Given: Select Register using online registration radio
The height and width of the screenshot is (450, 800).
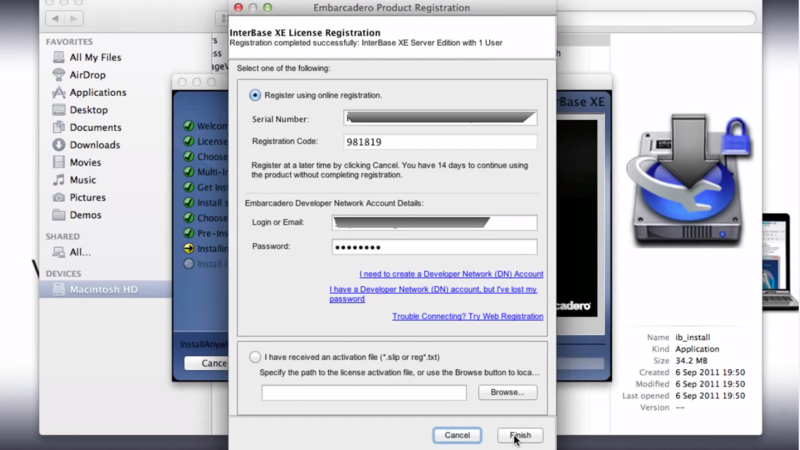Looking at the screenshot, I should (255, 95).
